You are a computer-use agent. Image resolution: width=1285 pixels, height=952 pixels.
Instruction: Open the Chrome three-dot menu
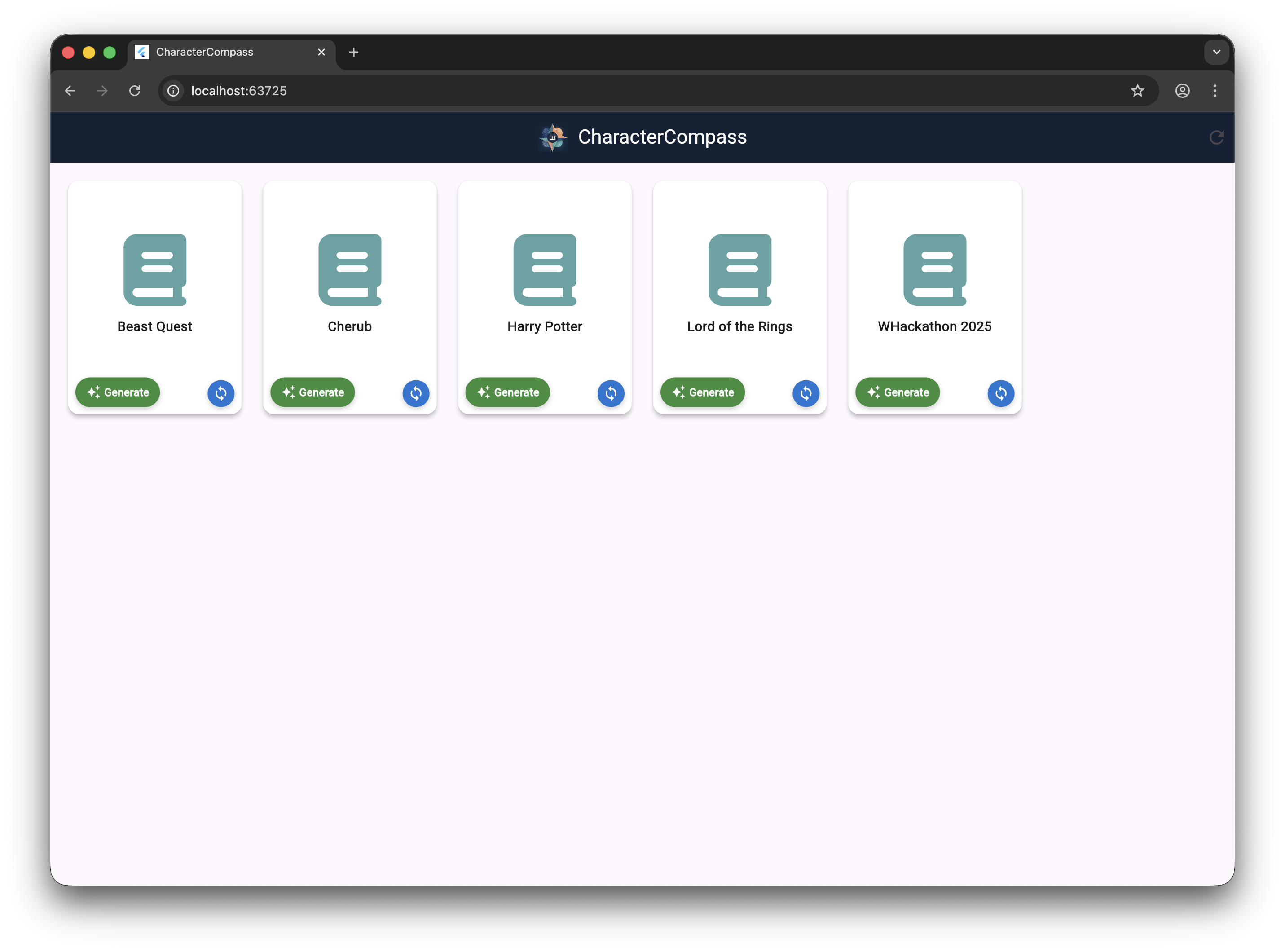1215,90
